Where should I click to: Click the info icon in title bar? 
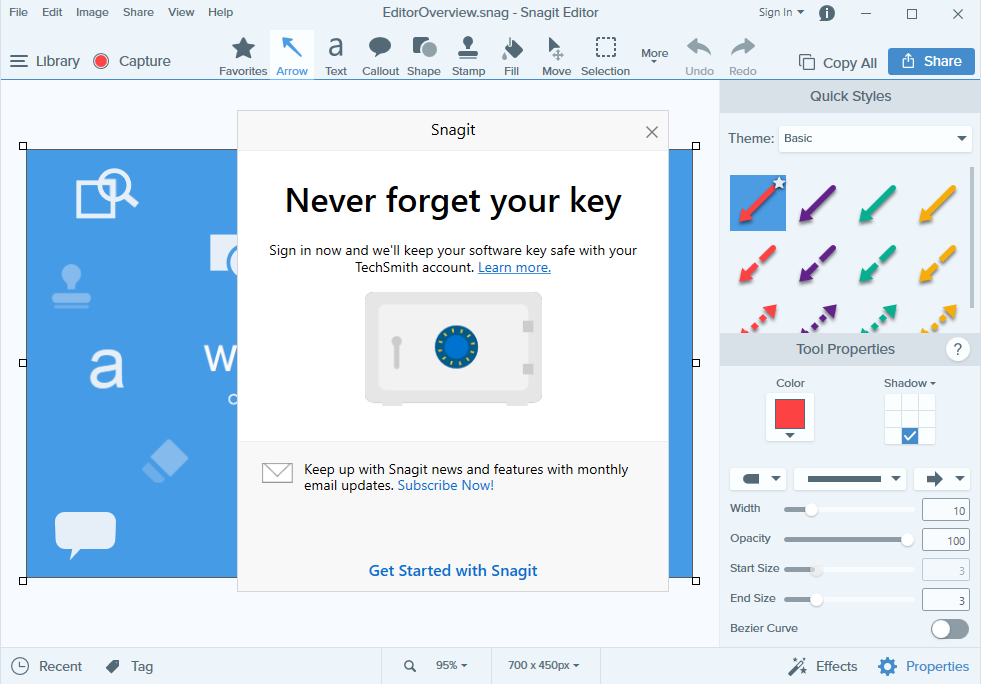click(826, 13)
